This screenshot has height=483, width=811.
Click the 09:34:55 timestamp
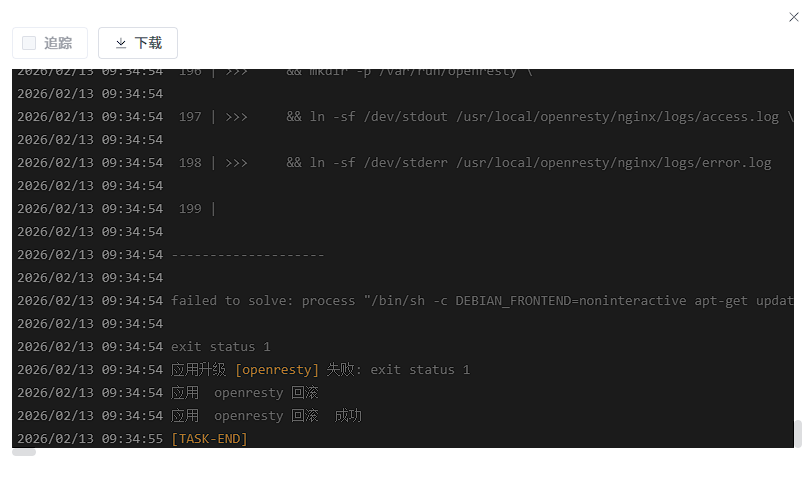[x=132, y=439]
